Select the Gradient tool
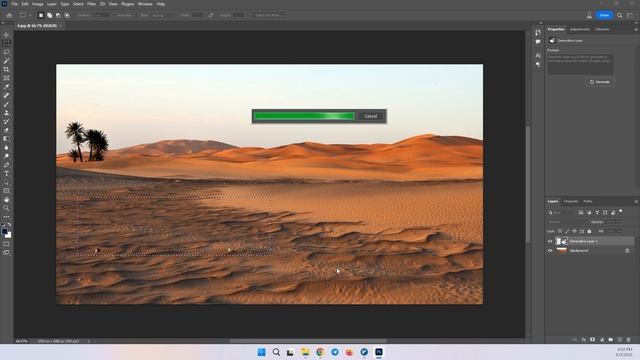 (7, 139)
